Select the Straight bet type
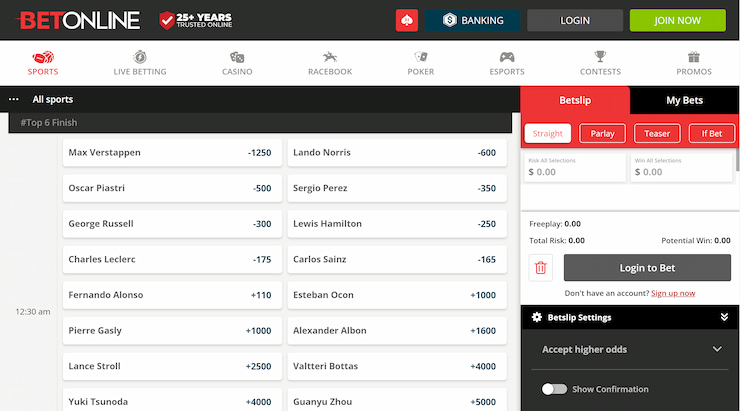 [547, 134]
